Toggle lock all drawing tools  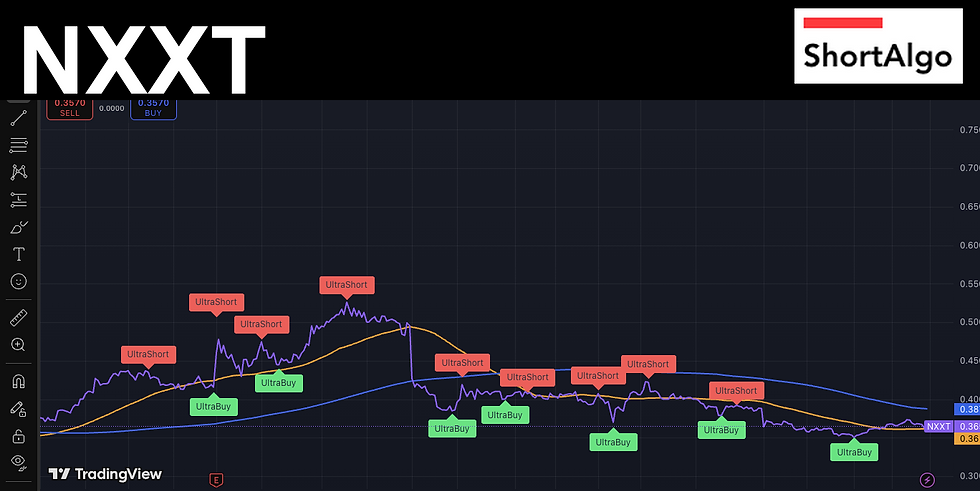pyautogui.click(x=18, y=435)
